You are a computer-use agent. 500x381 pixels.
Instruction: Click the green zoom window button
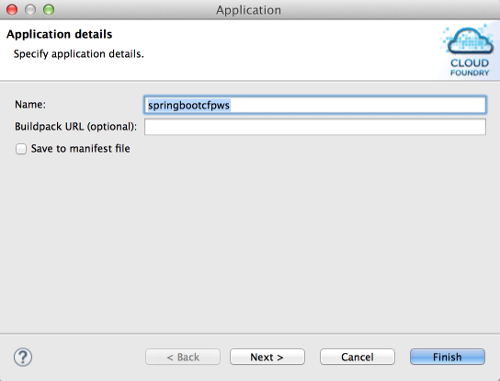coord(49,10)
